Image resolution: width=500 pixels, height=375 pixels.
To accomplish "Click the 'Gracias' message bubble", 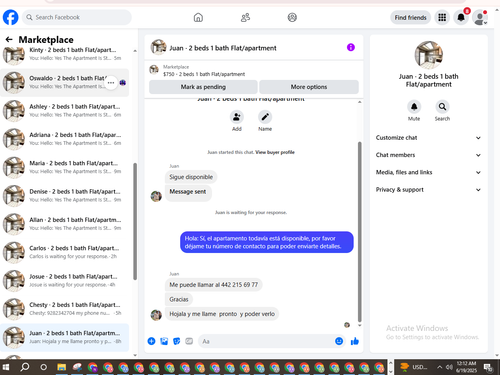I will (179, 299).
